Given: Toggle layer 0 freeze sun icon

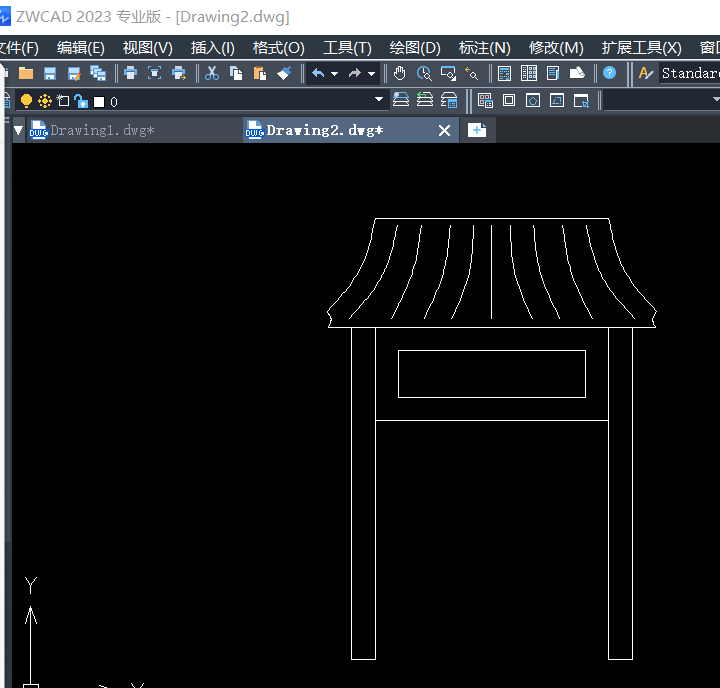Looking at the screenshot, I should pos(45,101).
